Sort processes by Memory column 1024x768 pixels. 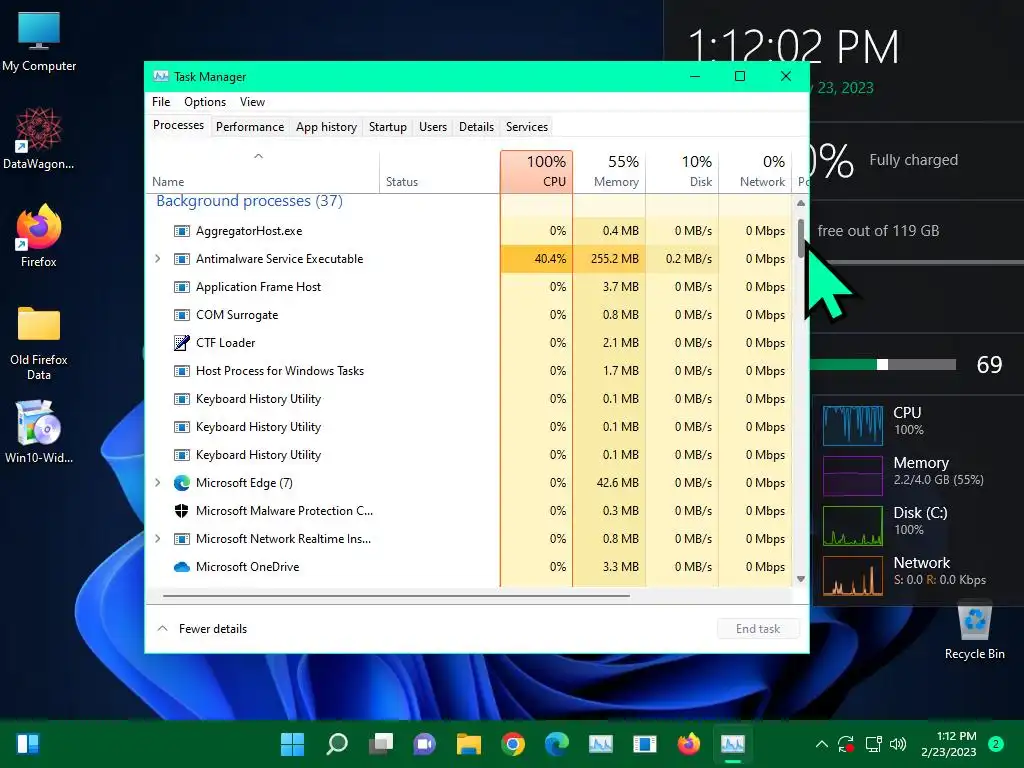pos(609,172)
